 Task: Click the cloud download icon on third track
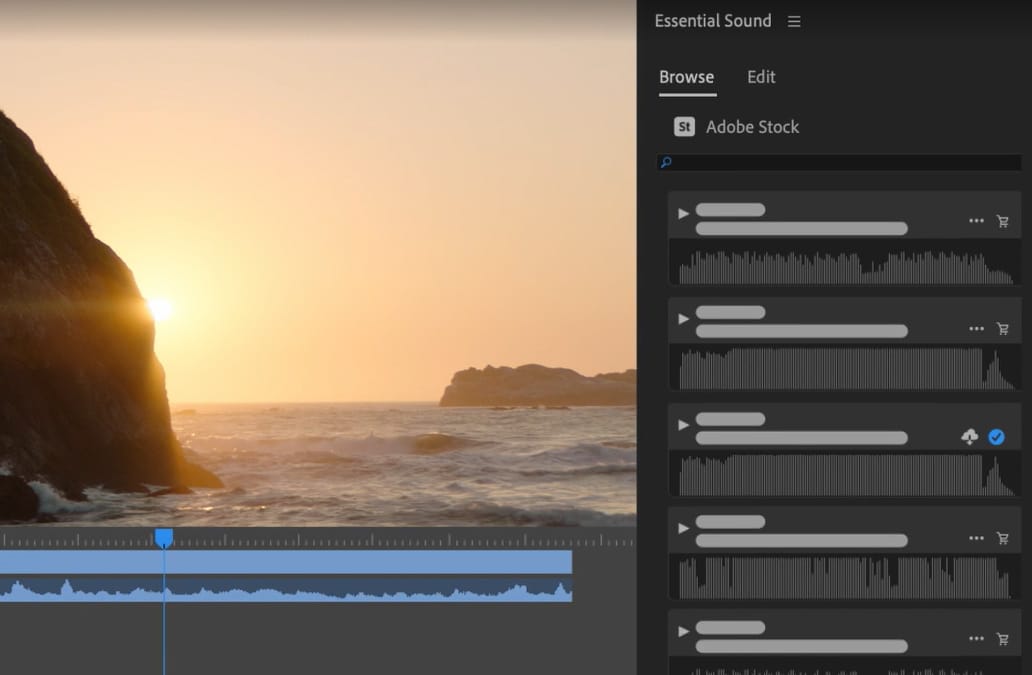[969, 437]
